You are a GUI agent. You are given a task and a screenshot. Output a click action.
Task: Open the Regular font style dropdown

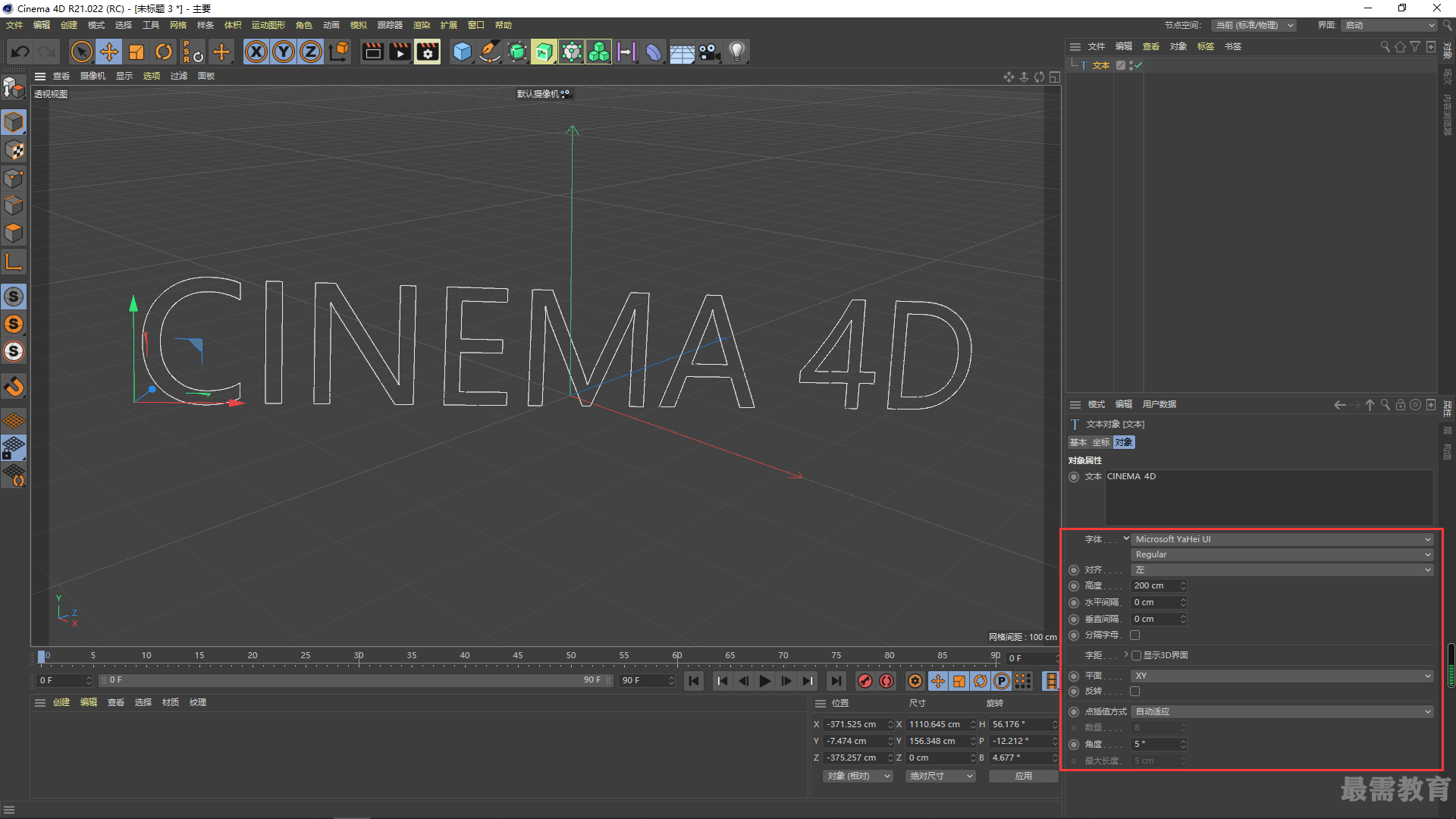1282,555
